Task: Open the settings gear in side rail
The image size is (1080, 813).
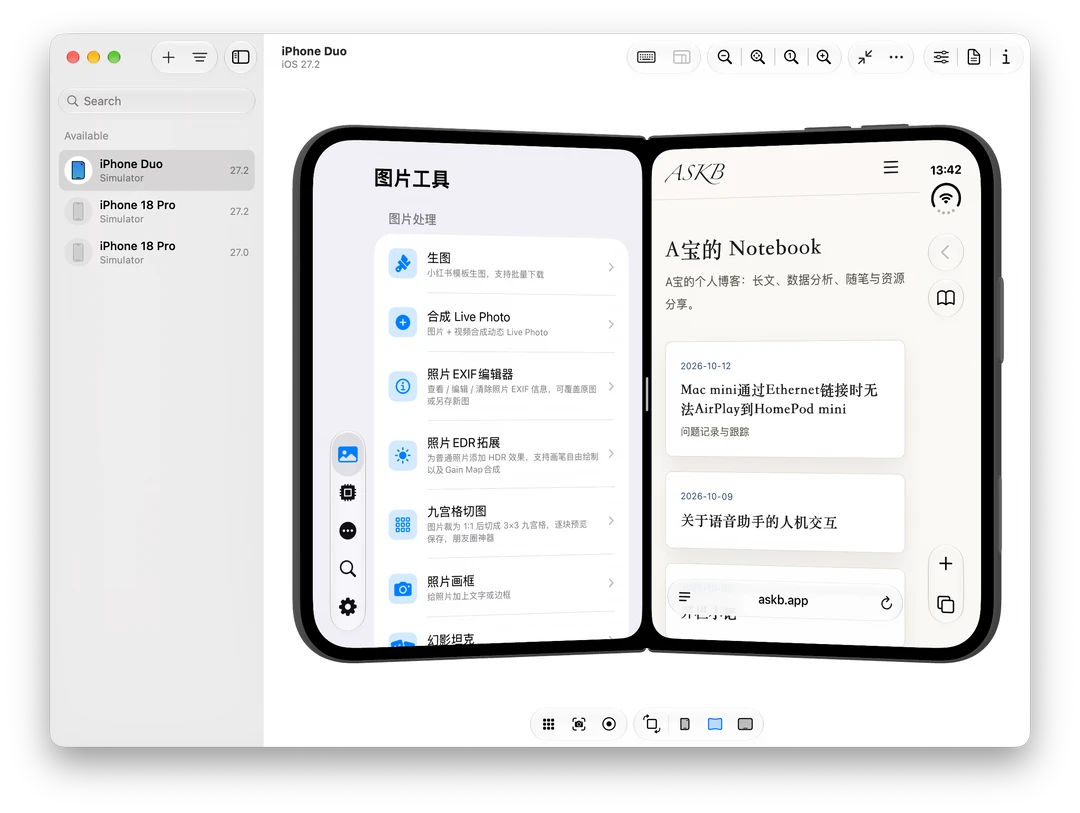Action: pos(348,606)
